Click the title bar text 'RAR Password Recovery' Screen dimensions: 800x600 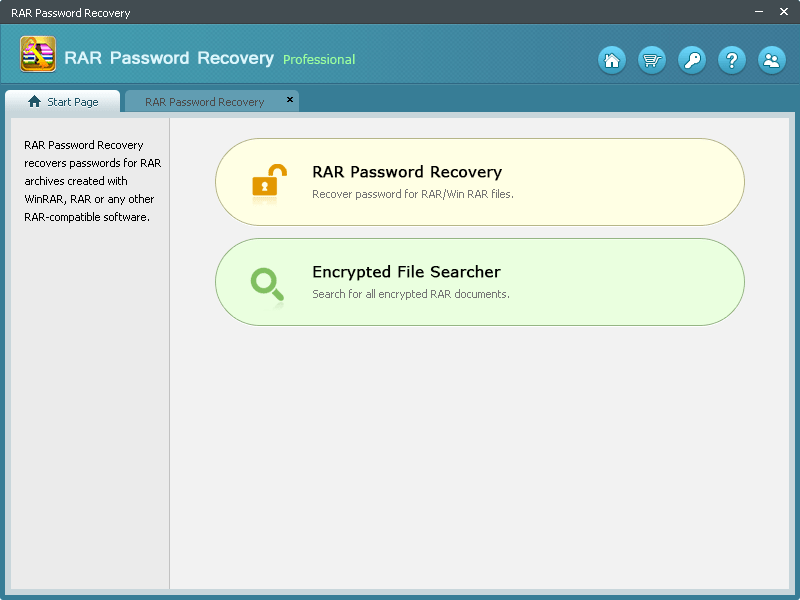[72, 12]
